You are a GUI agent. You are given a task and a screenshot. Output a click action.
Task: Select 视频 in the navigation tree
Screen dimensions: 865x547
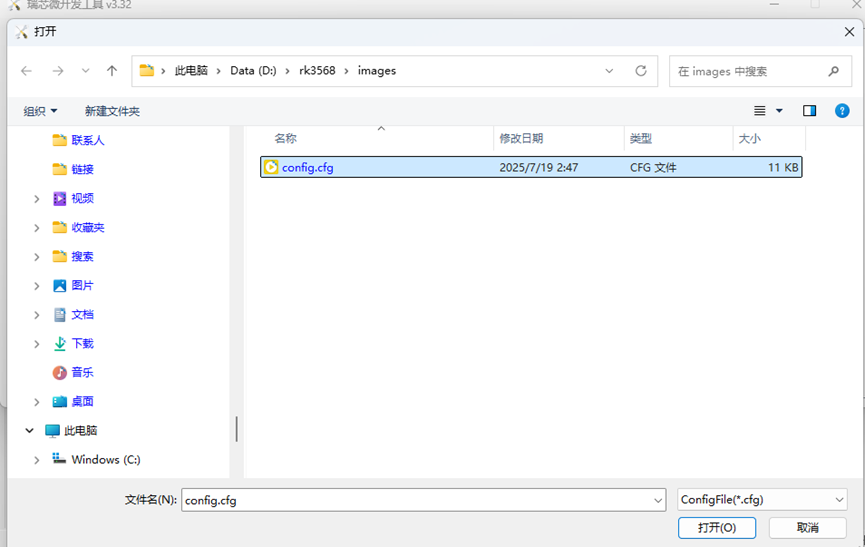click(82, 199)
